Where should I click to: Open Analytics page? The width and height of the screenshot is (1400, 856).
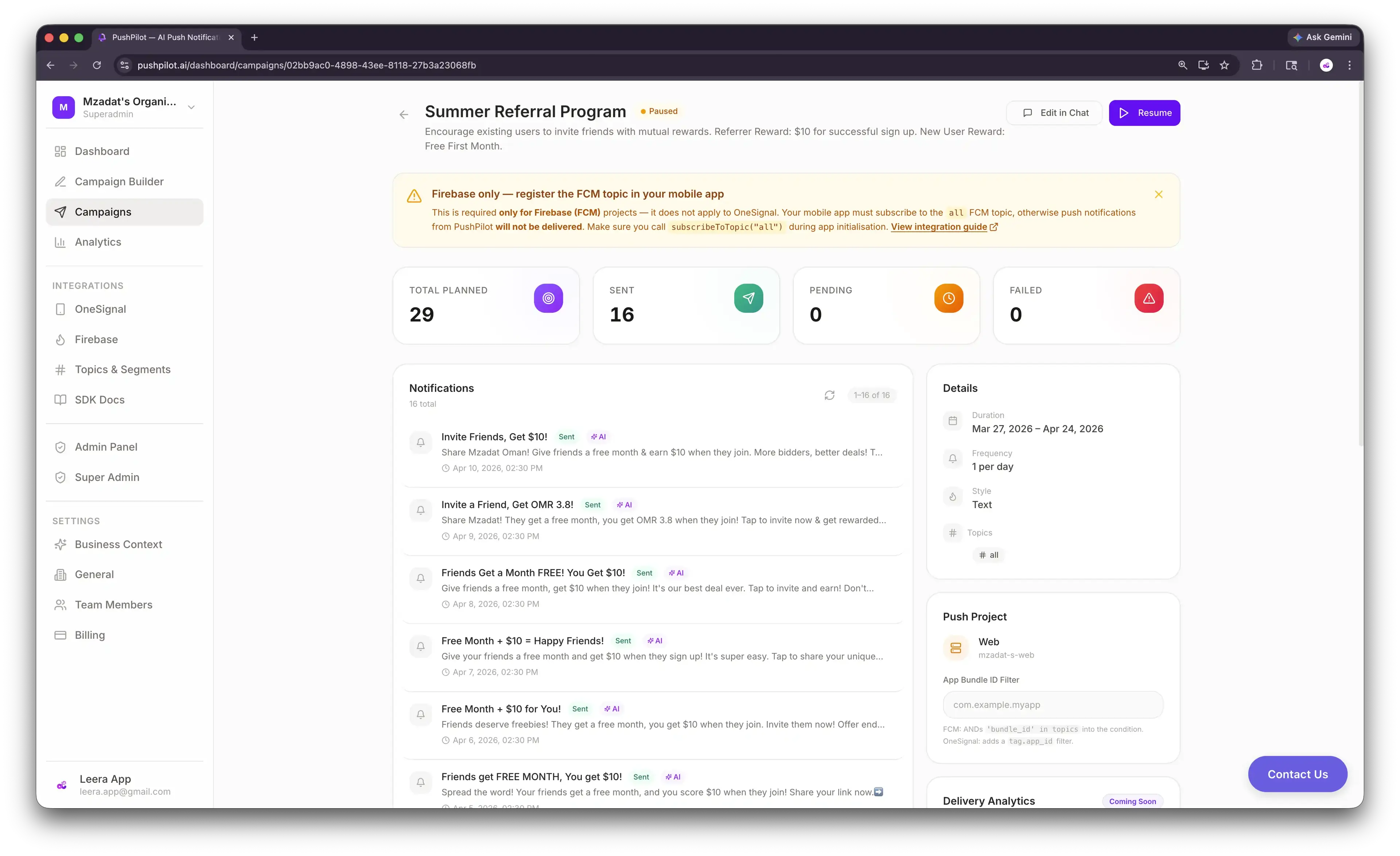124,242
